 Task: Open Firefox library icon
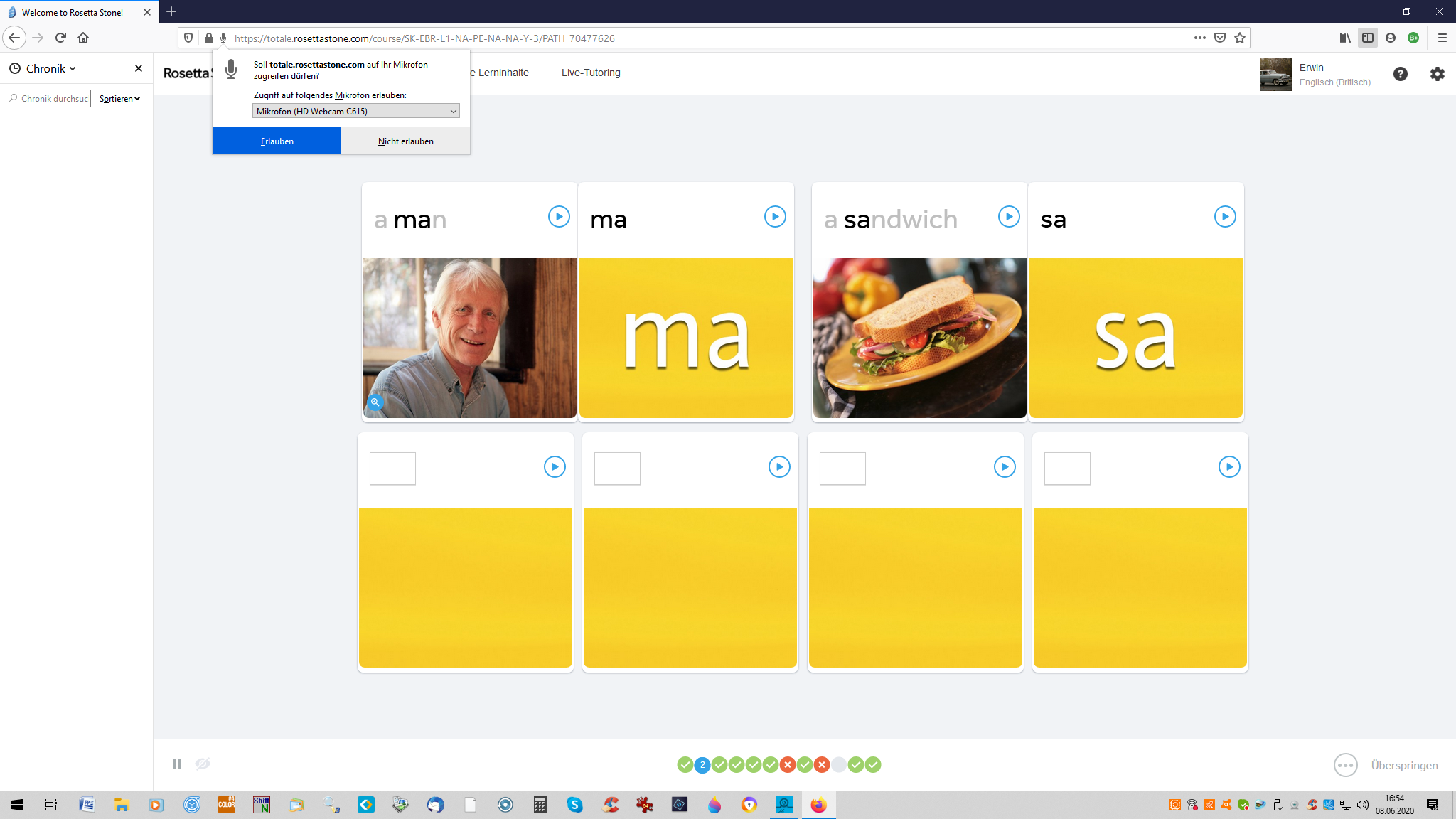[1345, 38]
